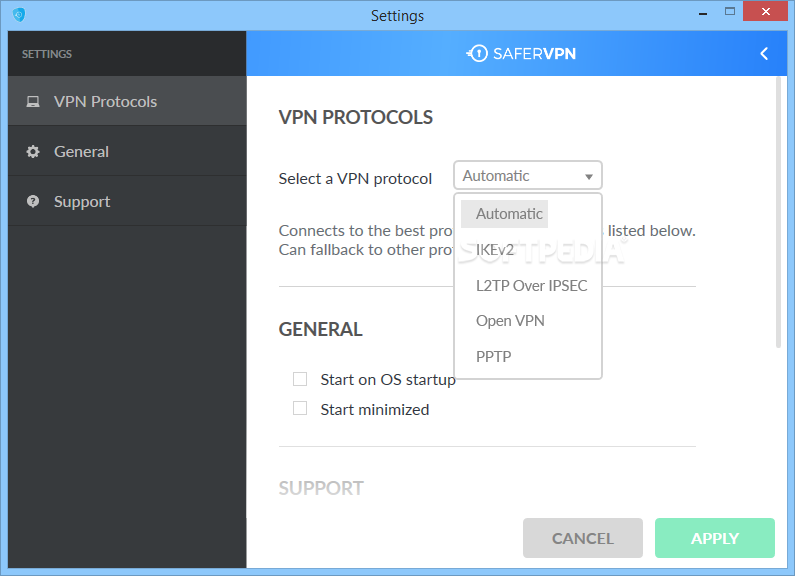Click the back chevron in SaferVPN header

click(x=764, y=54)
